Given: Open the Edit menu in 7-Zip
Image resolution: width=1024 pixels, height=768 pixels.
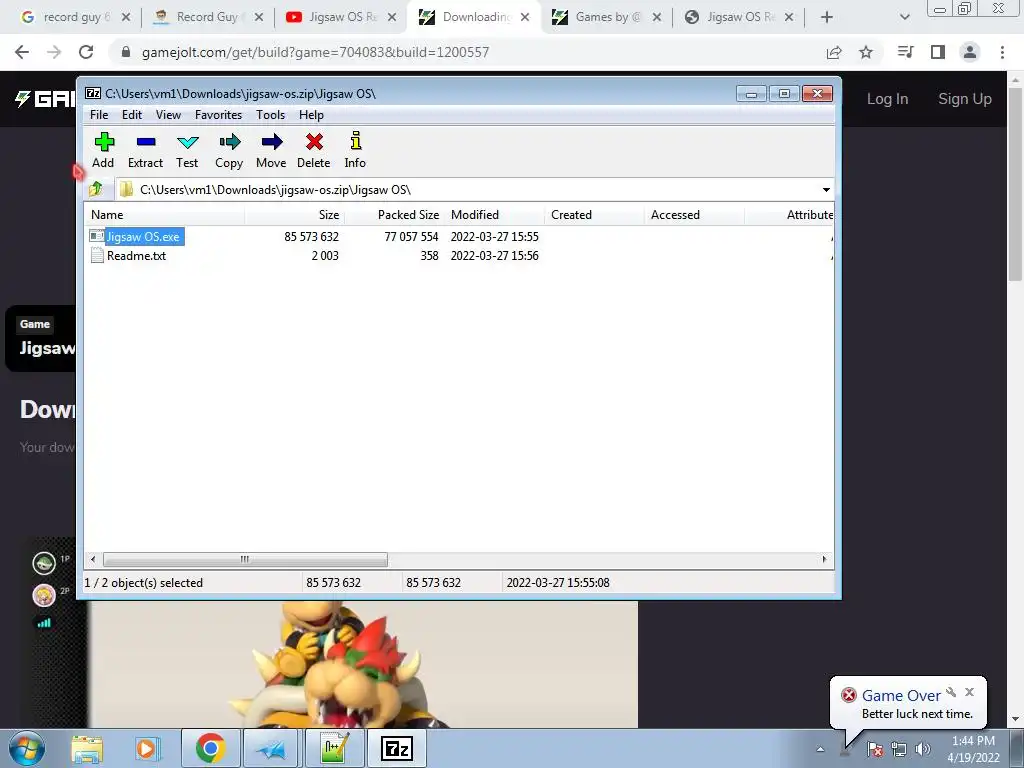Looking at the screenshot, I should tap(132, 115).
